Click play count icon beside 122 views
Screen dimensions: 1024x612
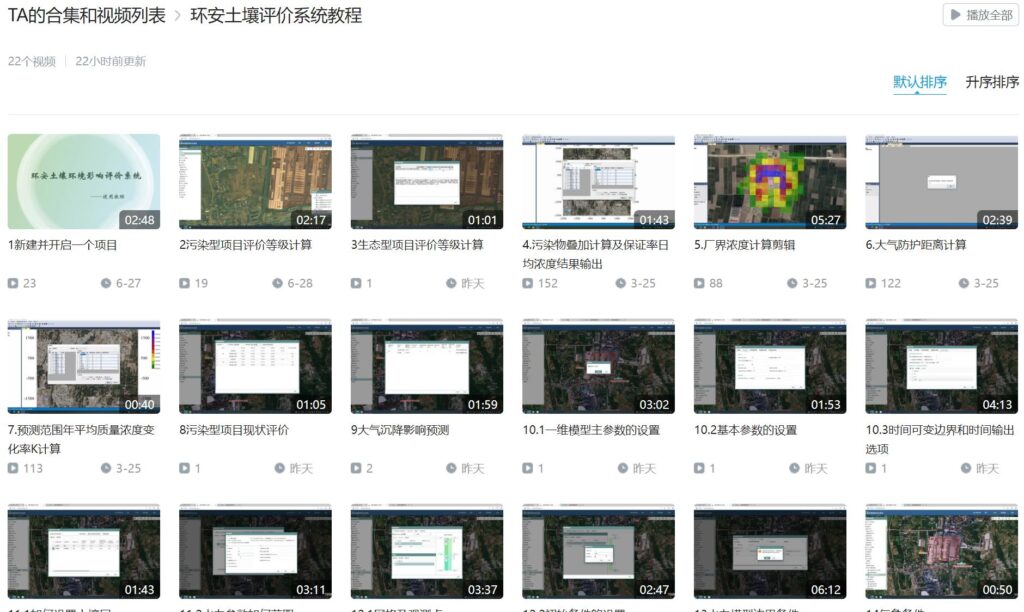point(871,284)
